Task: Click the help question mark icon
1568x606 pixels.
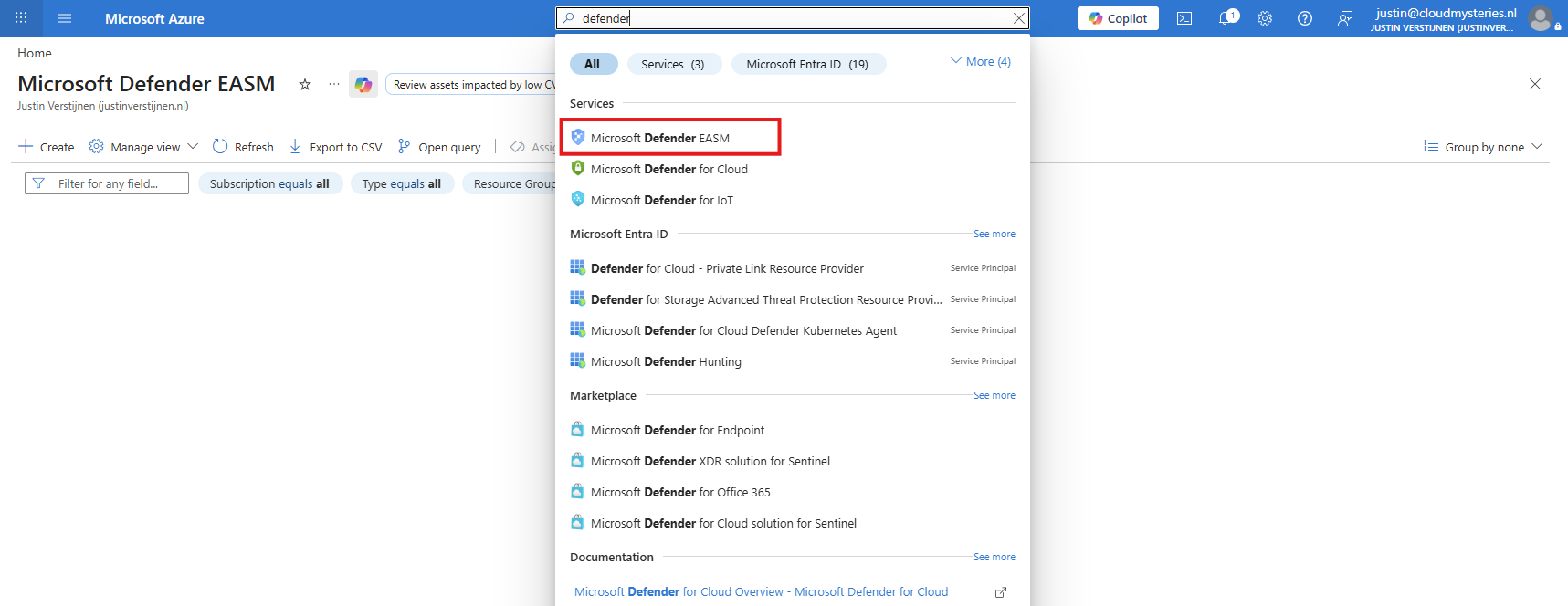Action: pos(1305,18)
